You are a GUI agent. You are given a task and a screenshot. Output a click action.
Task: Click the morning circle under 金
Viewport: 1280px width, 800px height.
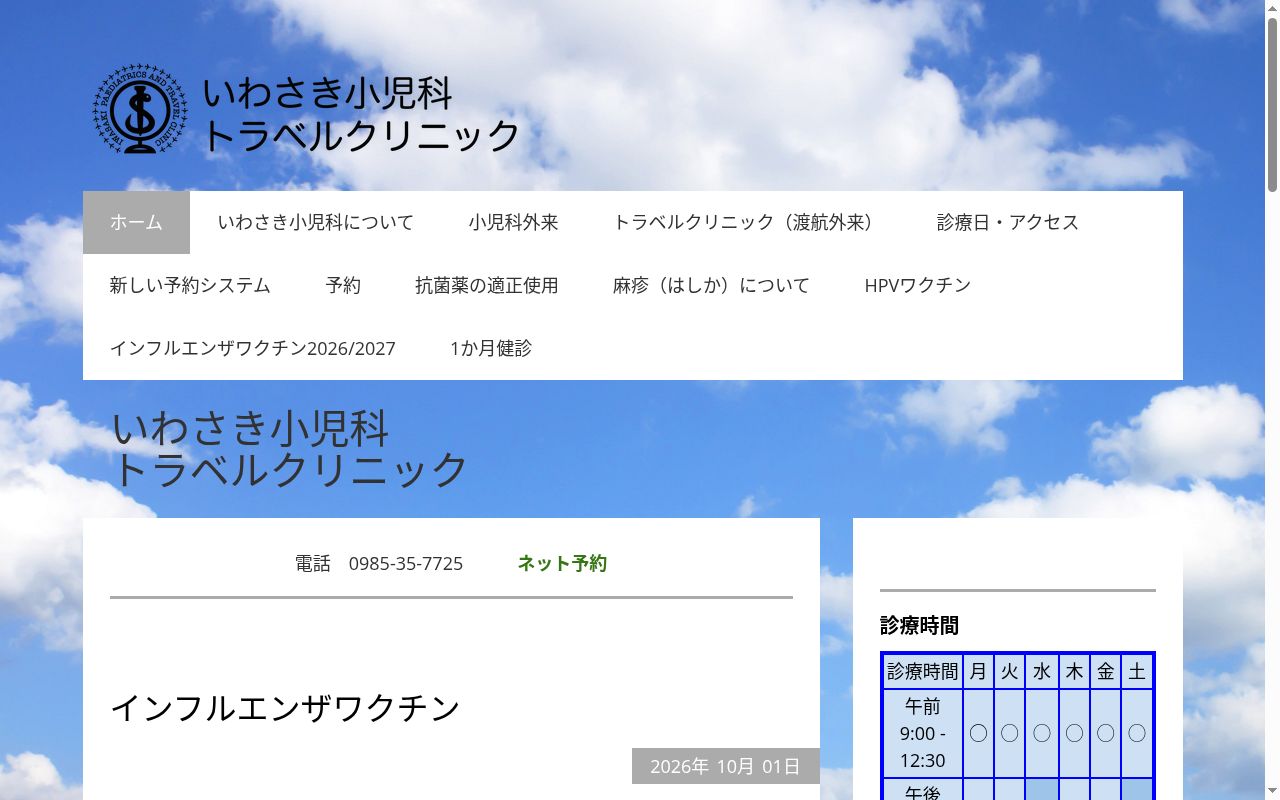click(x=1105, y=733)
